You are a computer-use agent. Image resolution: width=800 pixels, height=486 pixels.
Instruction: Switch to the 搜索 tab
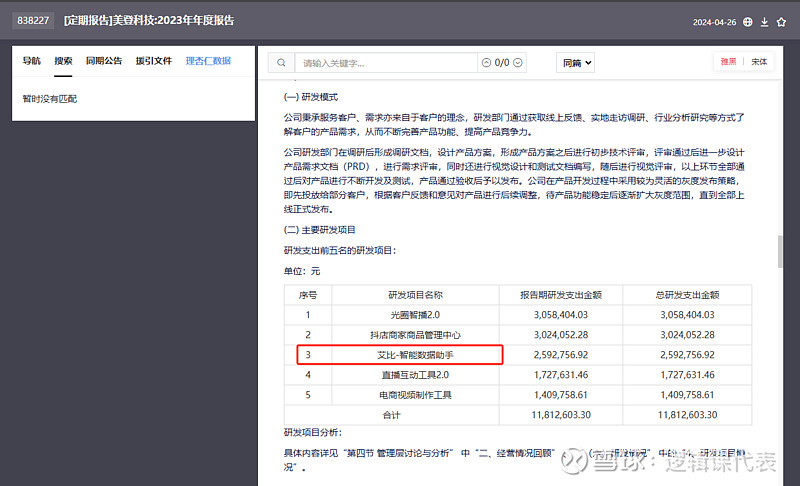63,61
